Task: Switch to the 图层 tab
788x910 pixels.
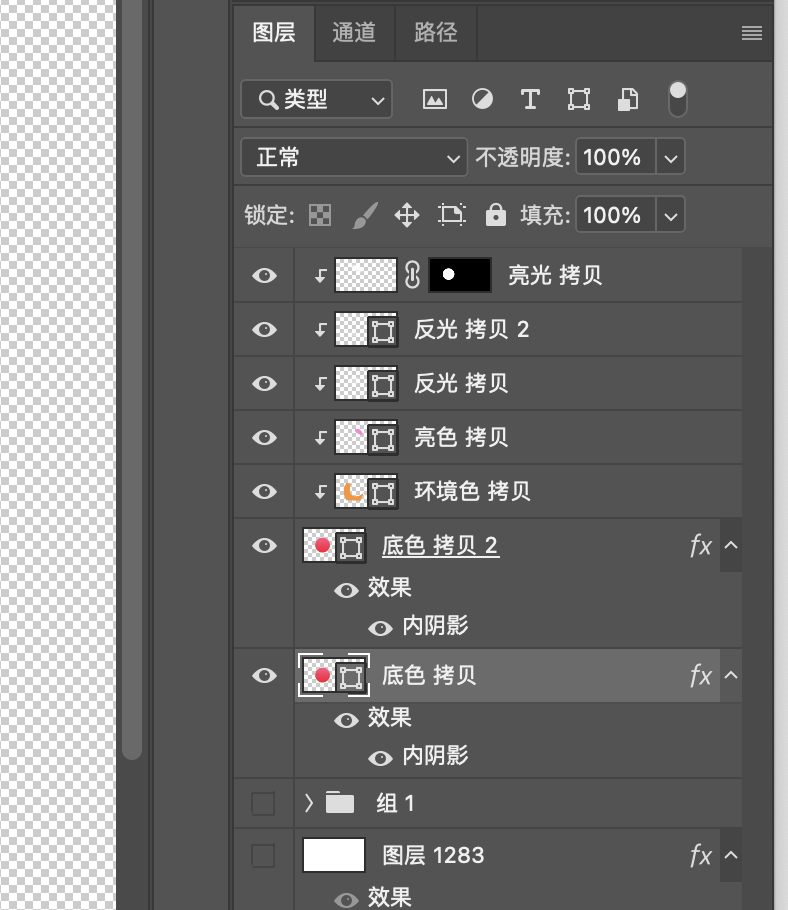Action: pyautogui.click(x=274, y=33)
